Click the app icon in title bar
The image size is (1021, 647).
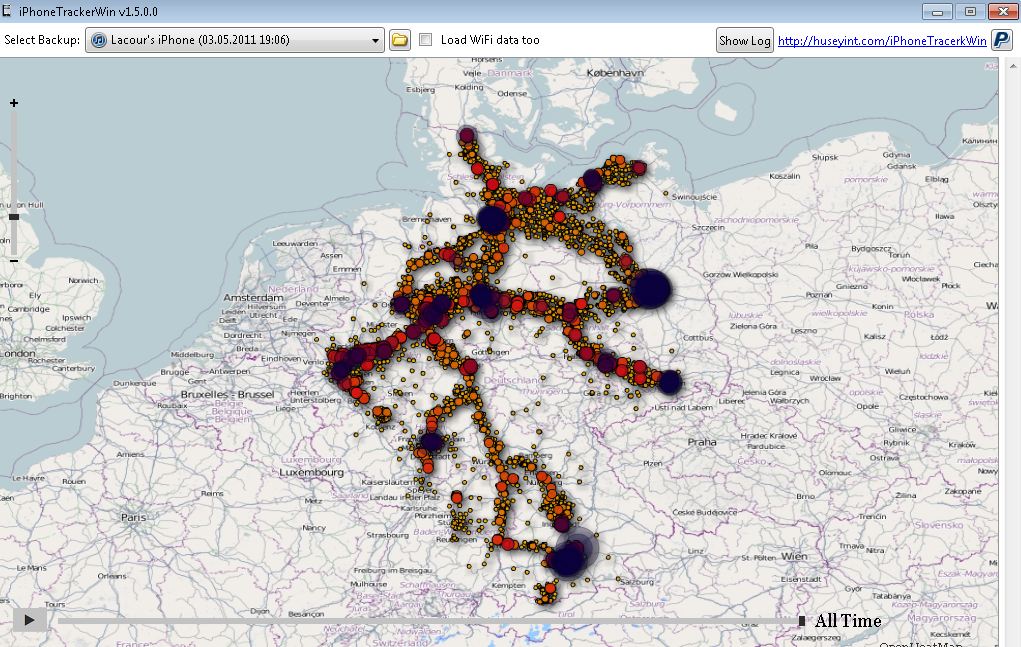[7, 10]
